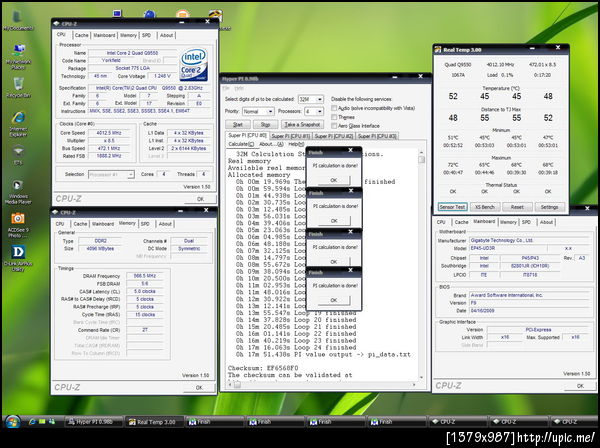Screen dimensions: 600x448
Task: Toggle the Themes checkbox in Hyper PI
Action: pyautogui.click(x=334, y=117)
